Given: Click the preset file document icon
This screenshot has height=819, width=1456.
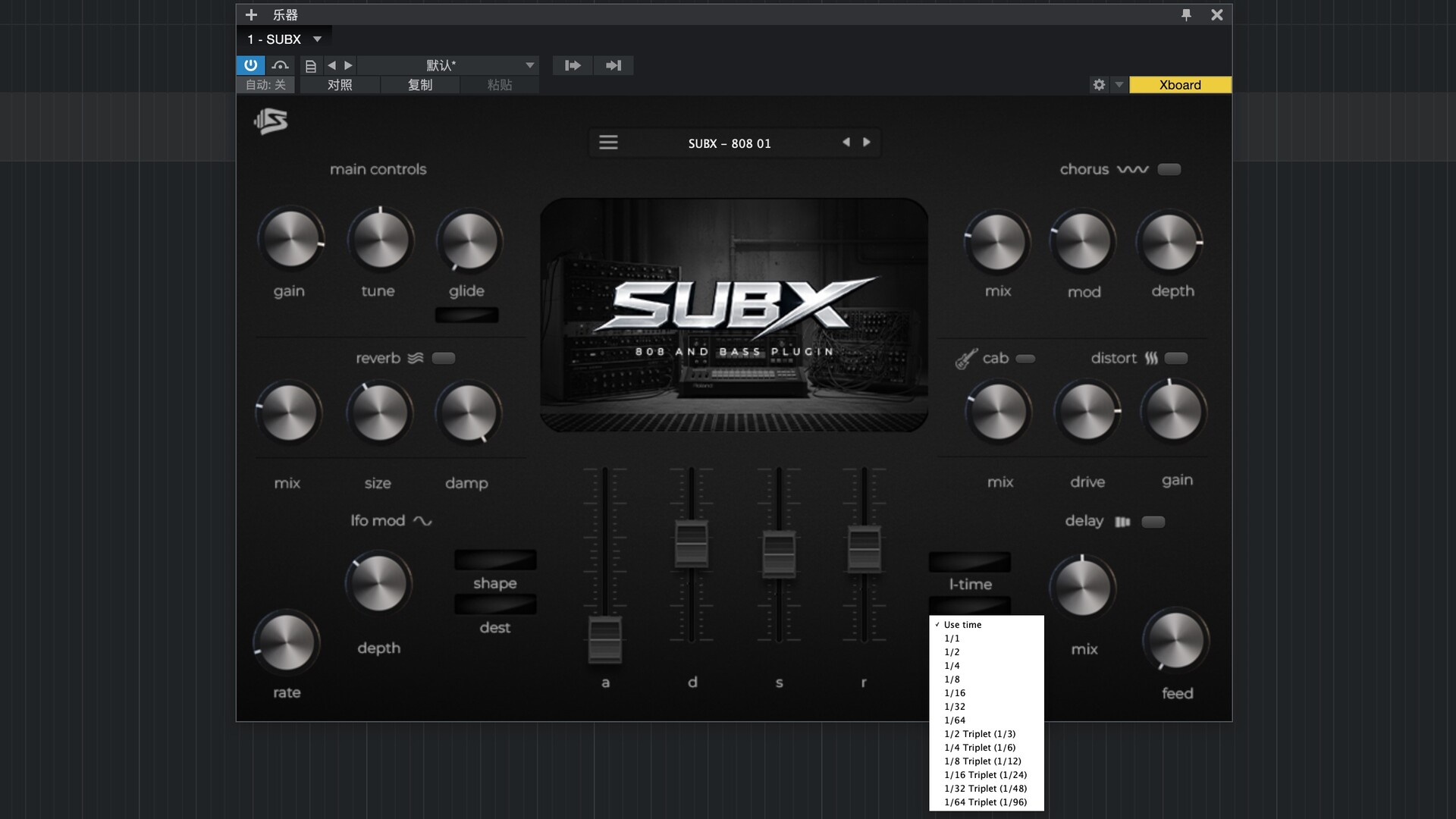Looking at the screenshot, I should [x=310, y=66].
